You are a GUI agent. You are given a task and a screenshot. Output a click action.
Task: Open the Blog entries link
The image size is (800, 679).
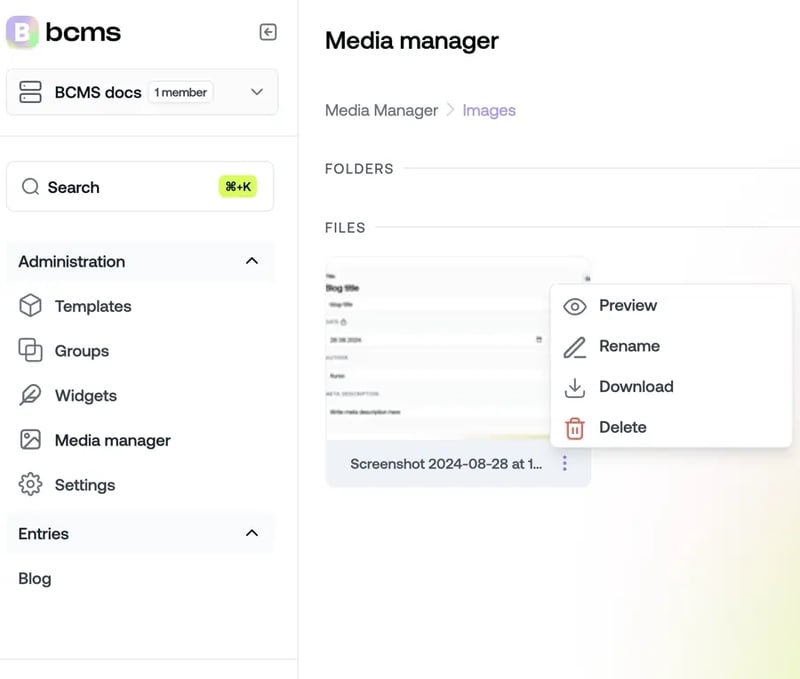(x=35, y=578)
